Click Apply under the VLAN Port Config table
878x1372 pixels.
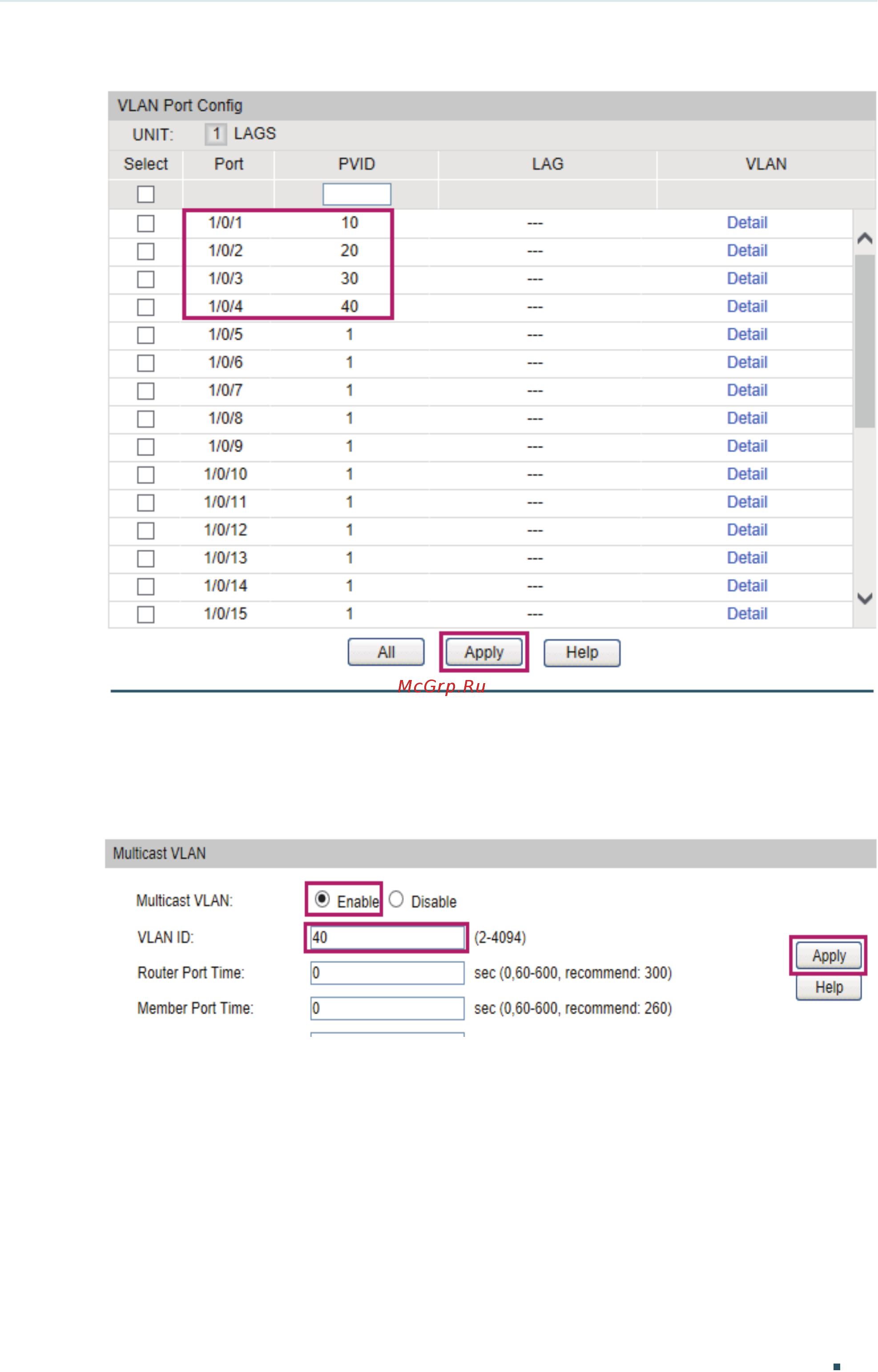(483, 652)
